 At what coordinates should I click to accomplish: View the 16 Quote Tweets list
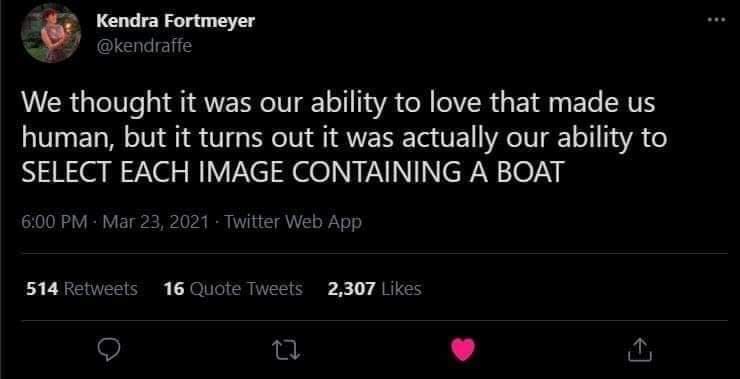[233, 288]
